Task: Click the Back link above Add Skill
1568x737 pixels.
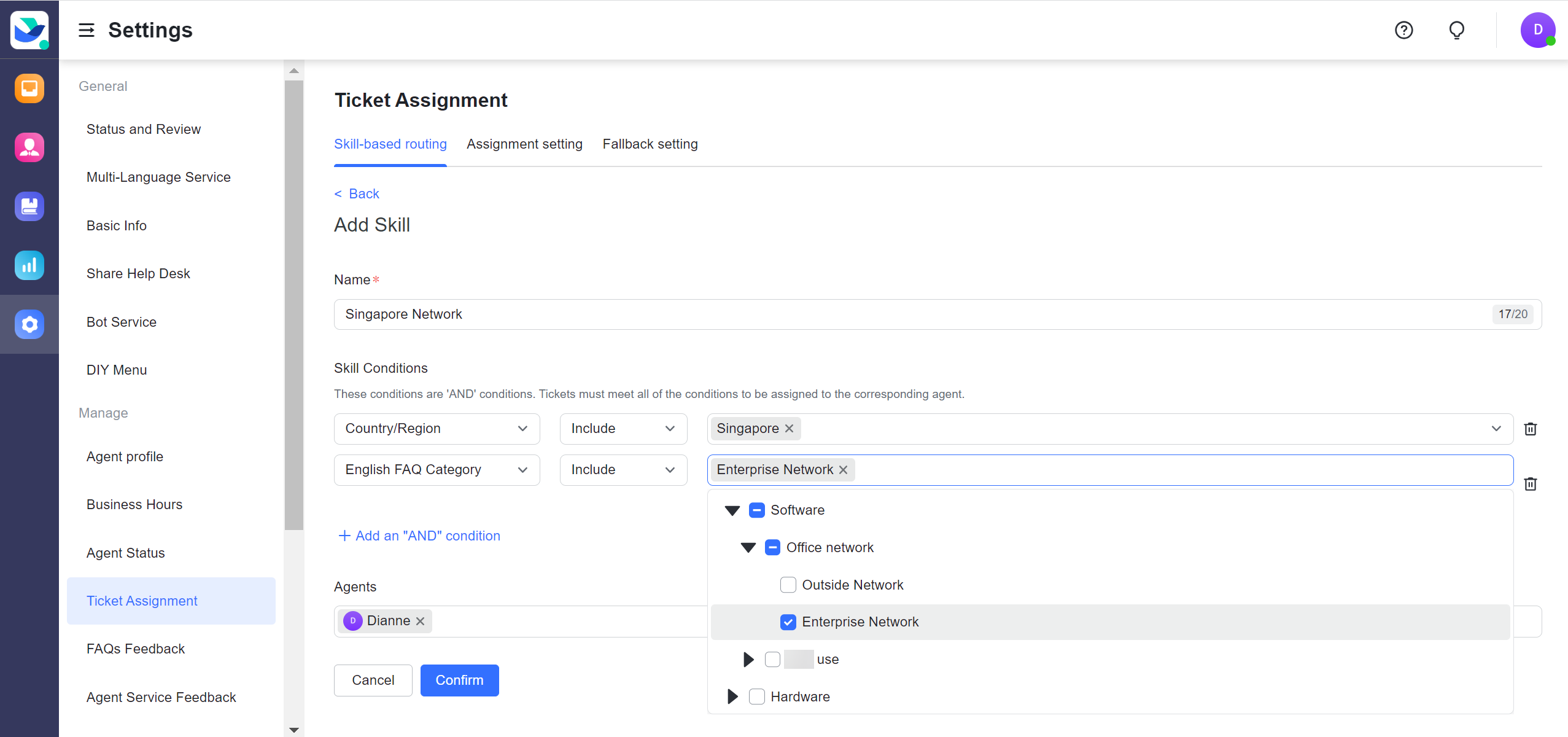Action: tap(357, 193)
